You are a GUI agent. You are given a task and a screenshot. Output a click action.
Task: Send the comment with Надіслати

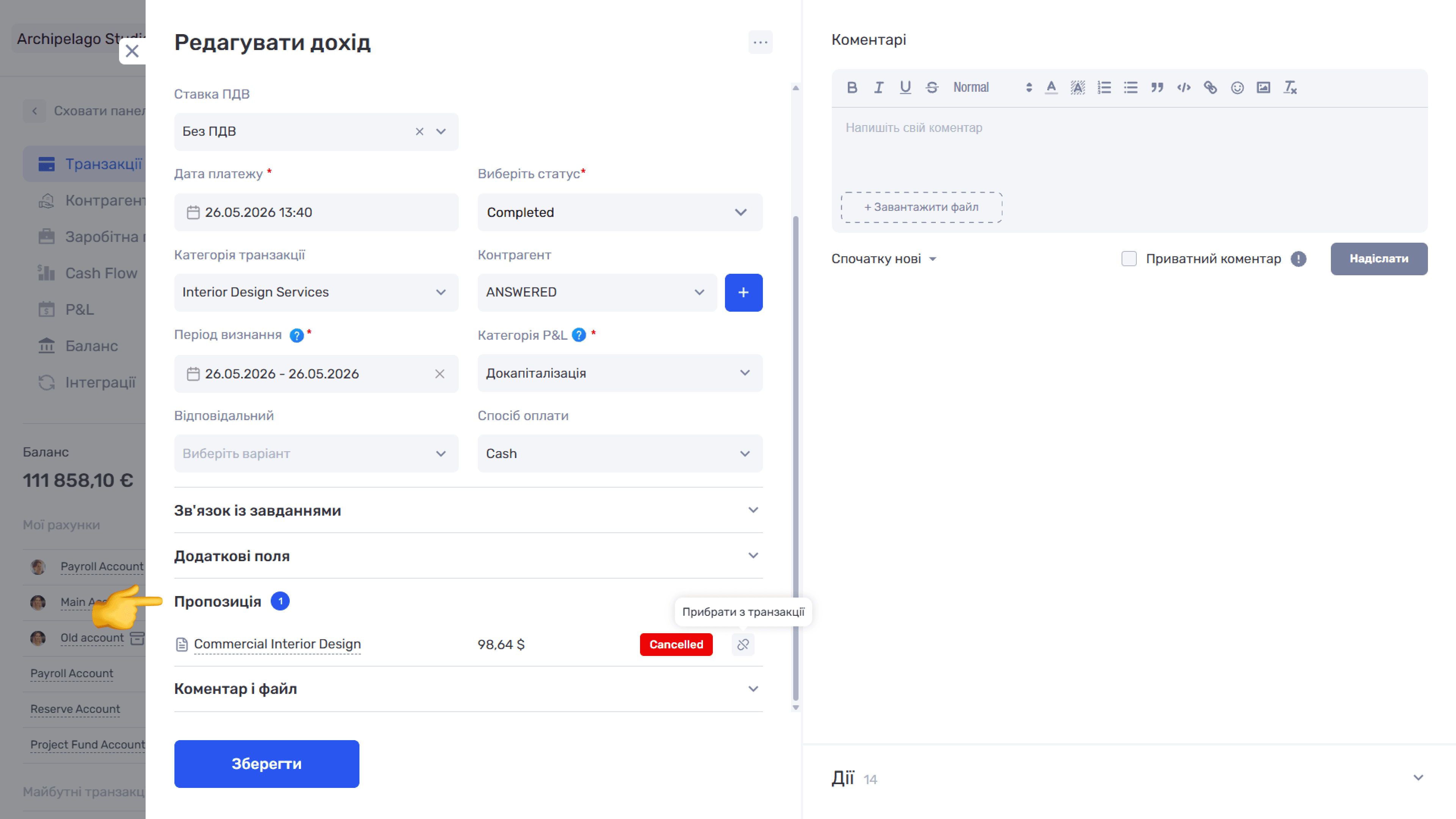[1379, 259]
